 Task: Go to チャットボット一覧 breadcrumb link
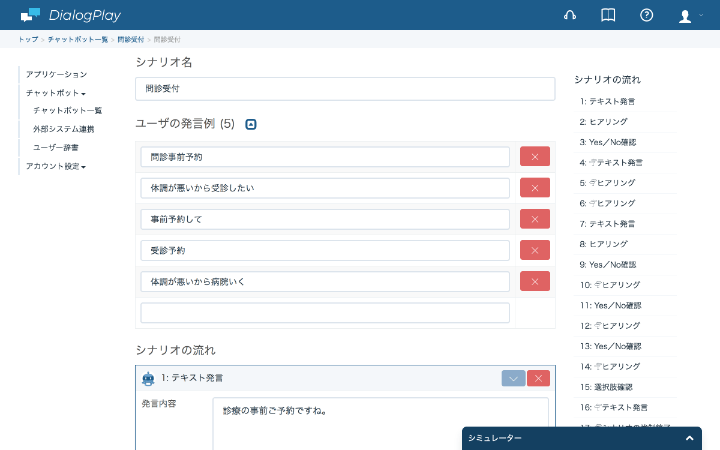coord(78,39)
